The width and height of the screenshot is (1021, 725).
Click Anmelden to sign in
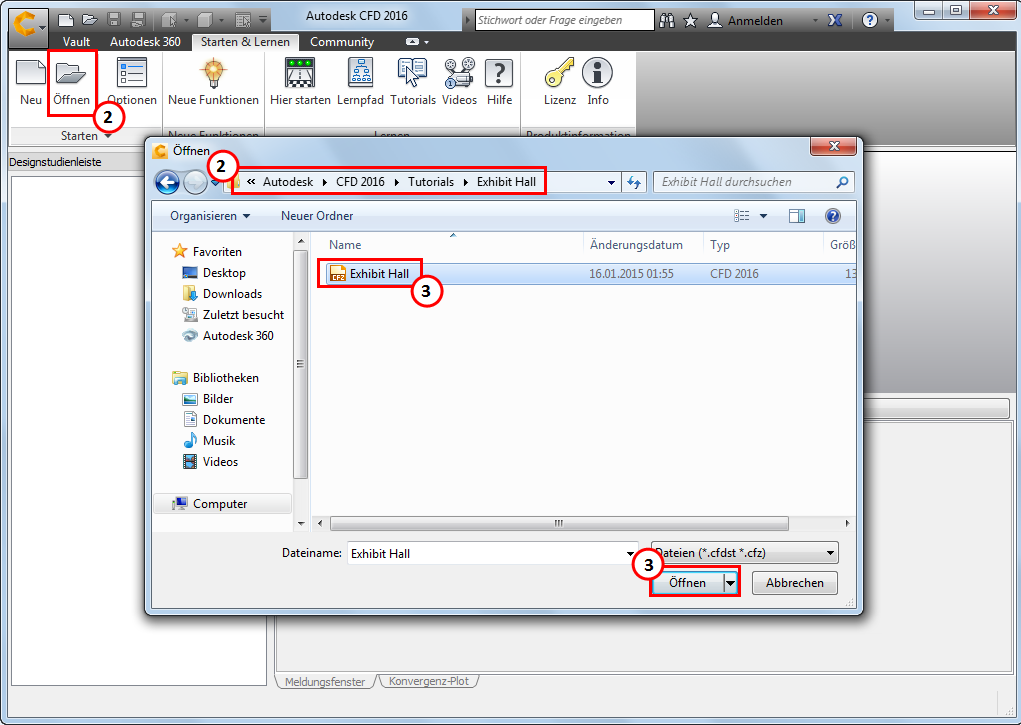(x=755, y=21)
